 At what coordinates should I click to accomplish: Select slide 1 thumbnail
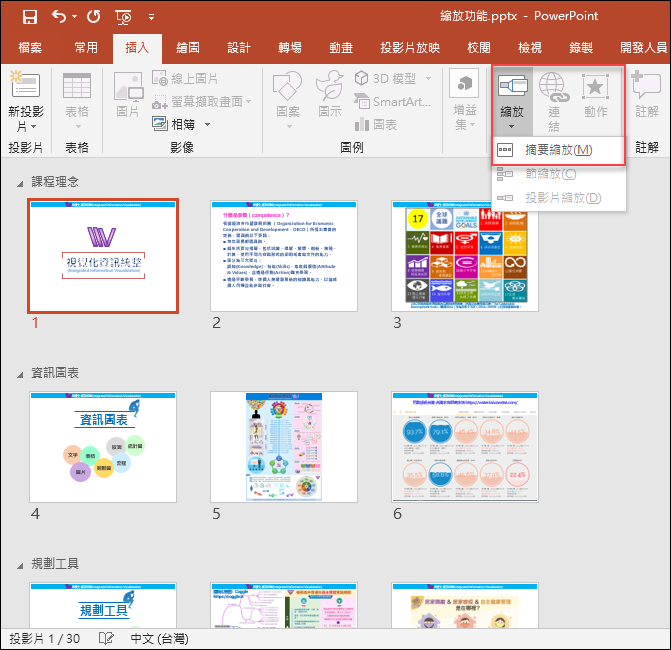pyautogui.click(x=103, y=256)
